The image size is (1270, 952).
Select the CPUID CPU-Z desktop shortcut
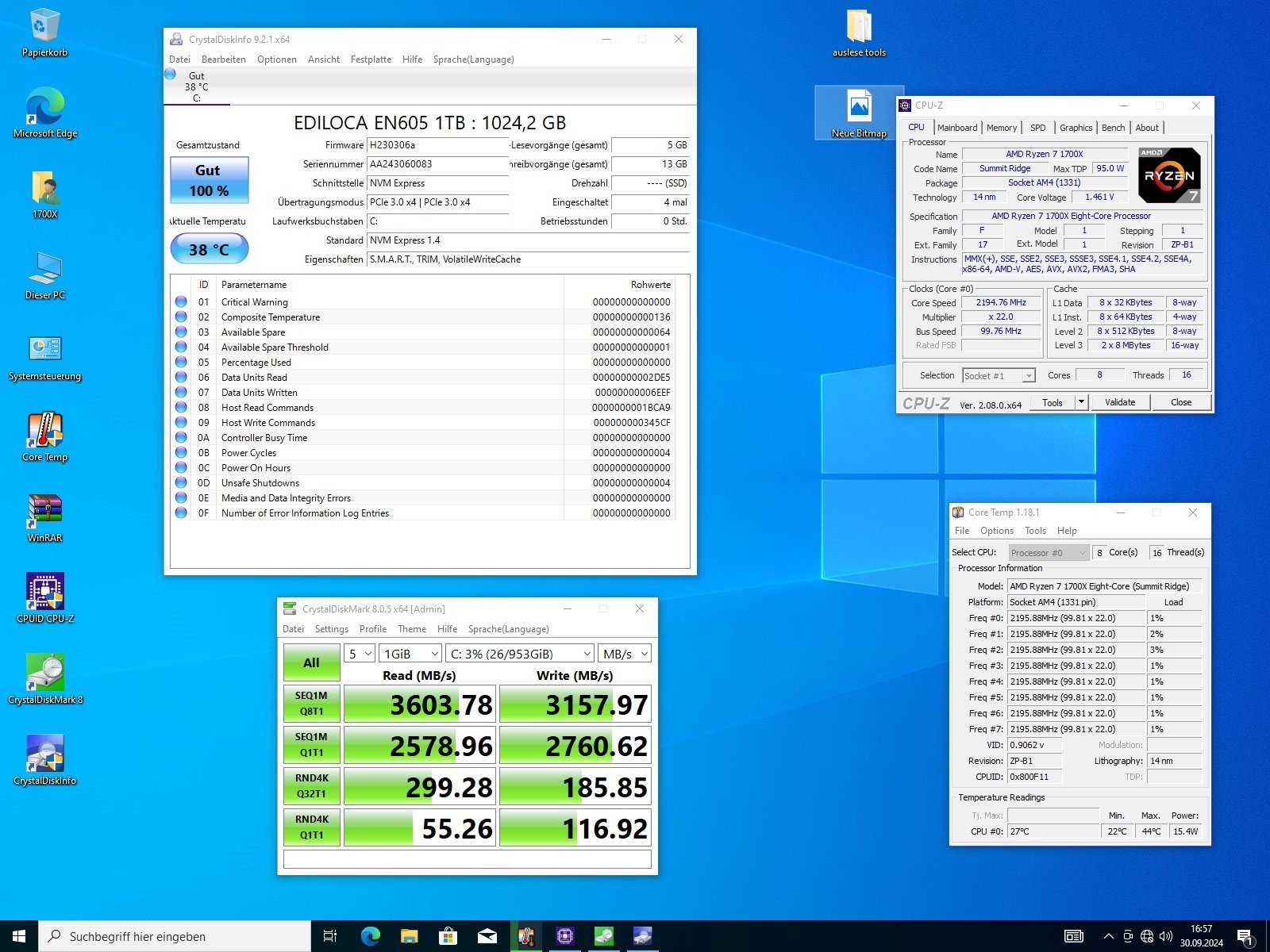click(44, 600)
